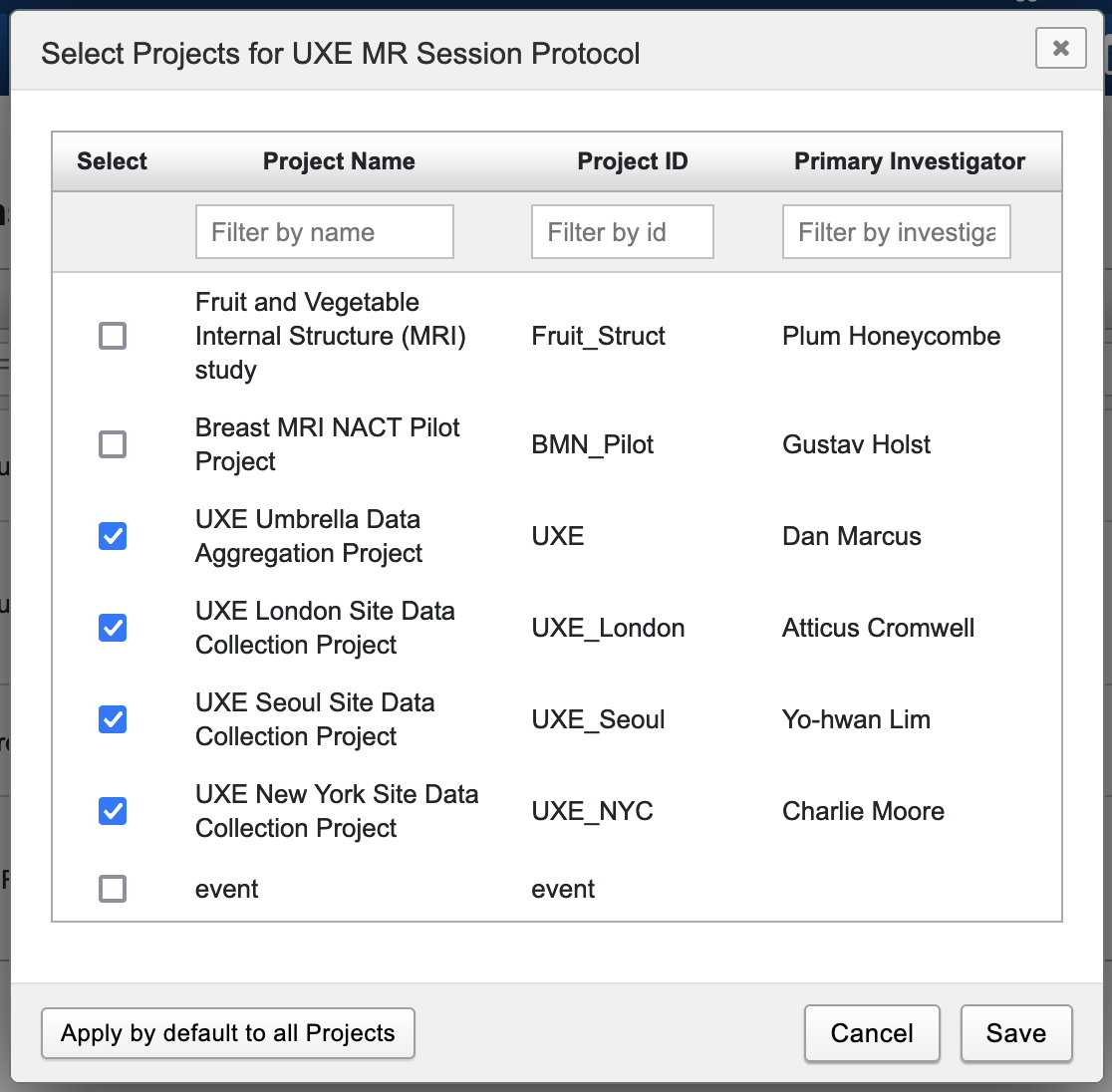Click the Filter by investigator field
The height and width of the screenshot is (1092, 1112).
pos(896,232)
